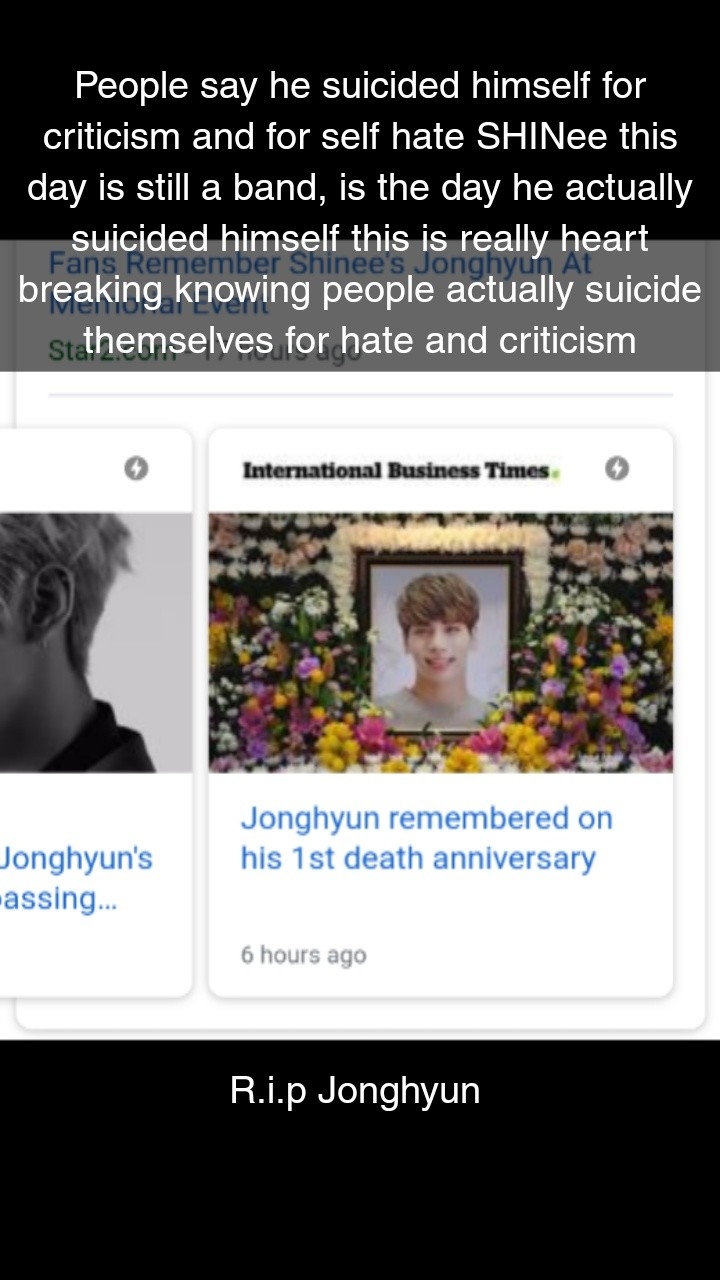Open the "Jonghyun's passing..." headline

tap(76, 878)
